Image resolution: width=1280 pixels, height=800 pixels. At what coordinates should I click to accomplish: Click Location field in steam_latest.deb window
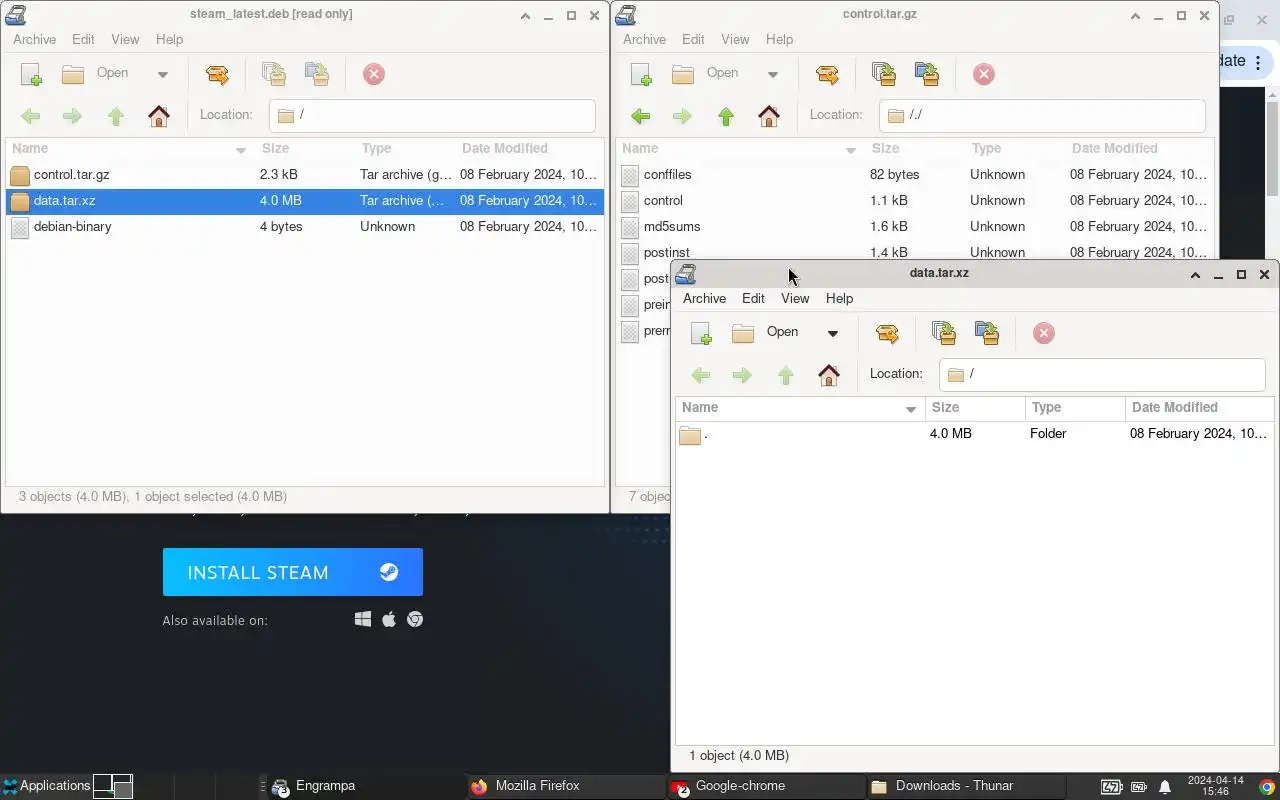pyautogui.click(x=432, y=115)
